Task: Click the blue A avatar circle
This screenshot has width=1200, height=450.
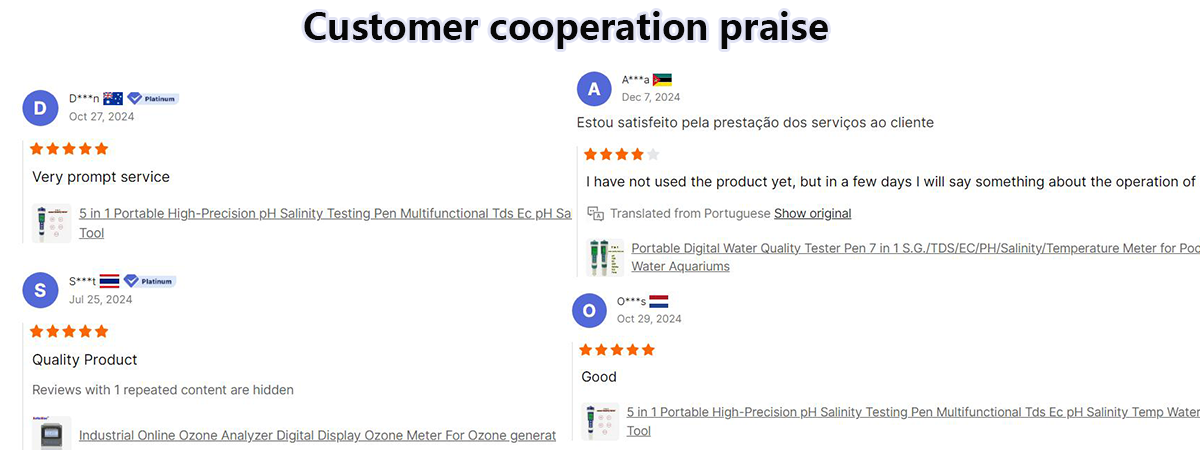Action: pyautogui.click(x=594, y=89)
